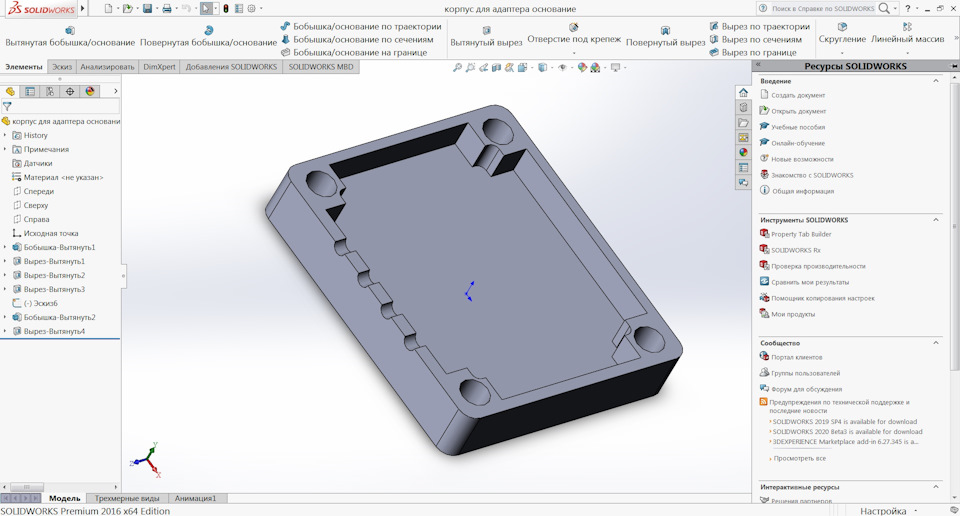Click Вытянутая бобышка/основание tool
The height and width of the screenshot is (516, 960).
tap(70, 37)
